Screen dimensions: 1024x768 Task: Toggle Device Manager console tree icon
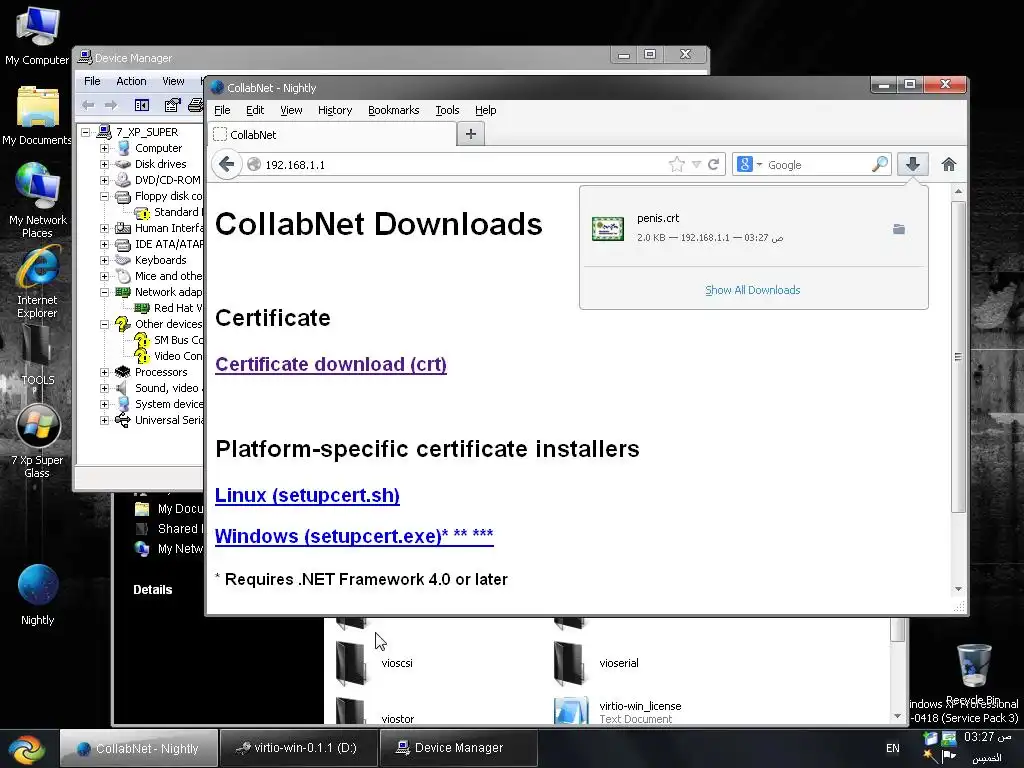142,104
